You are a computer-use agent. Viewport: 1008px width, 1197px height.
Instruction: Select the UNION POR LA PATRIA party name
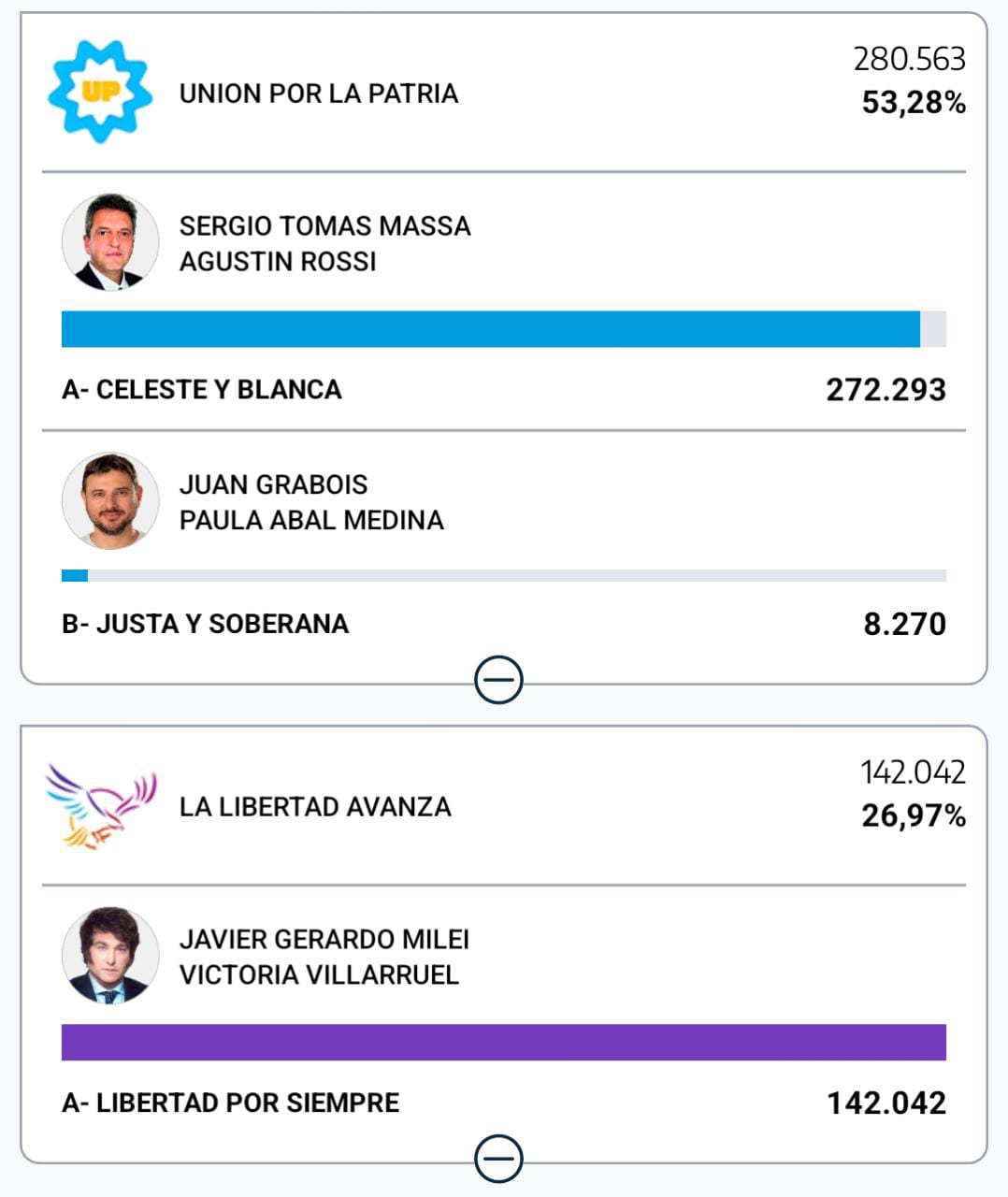click(x=319, y=94)
